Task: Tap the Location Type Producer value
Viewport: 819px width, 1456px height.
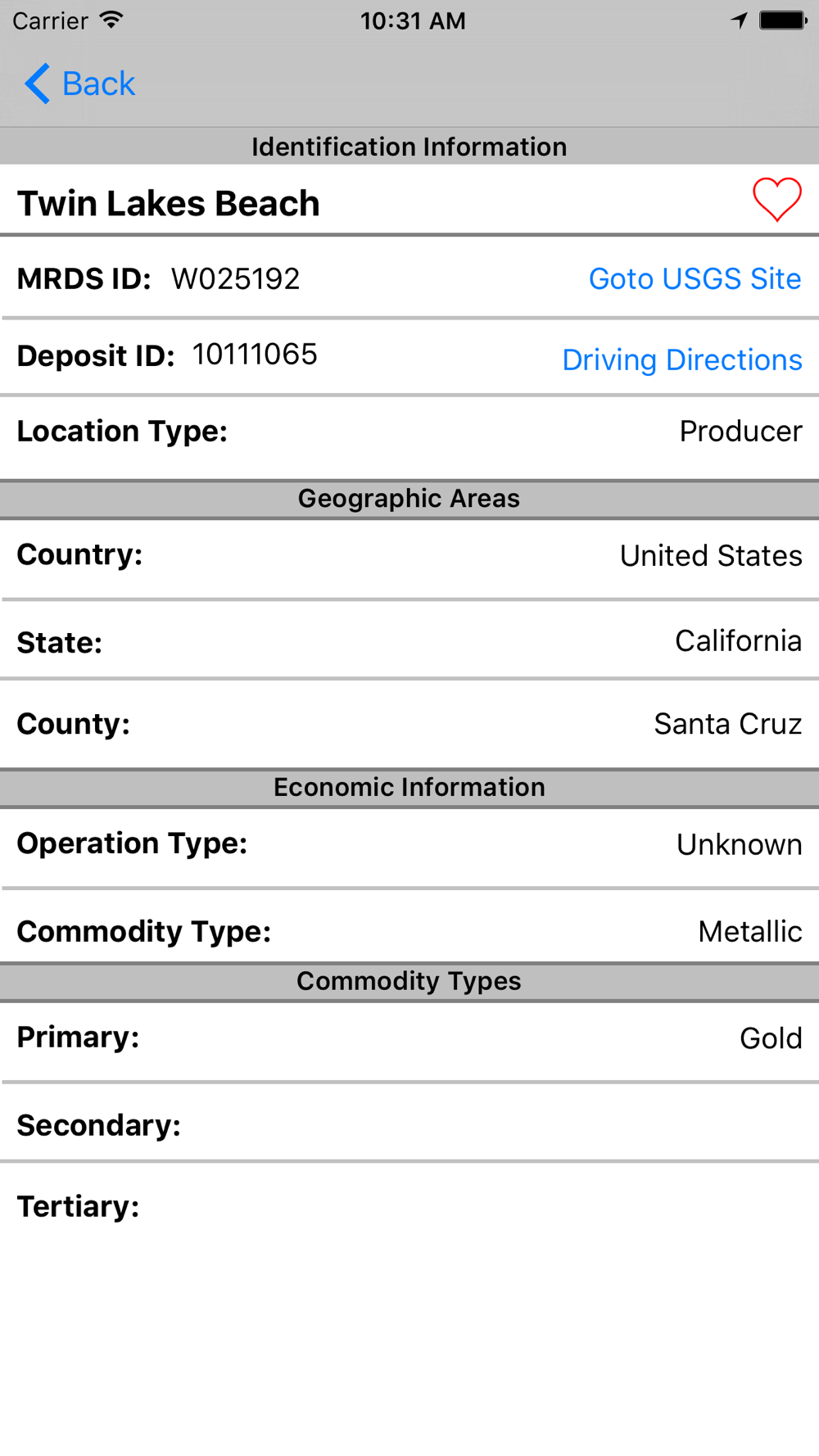Action: click(740, 432)
